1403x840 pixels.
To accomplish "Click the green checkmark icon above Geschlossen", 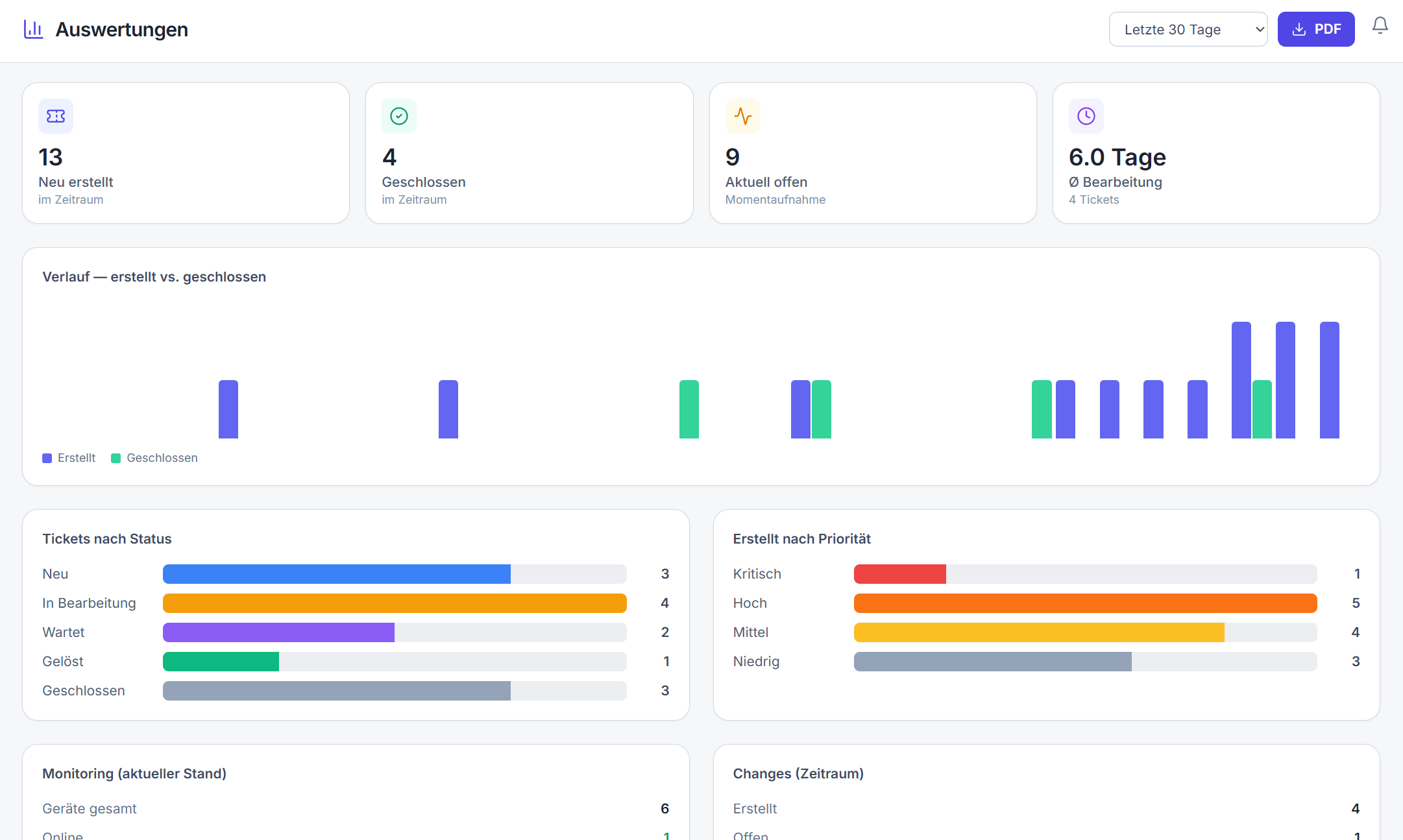I will [399, 116].
